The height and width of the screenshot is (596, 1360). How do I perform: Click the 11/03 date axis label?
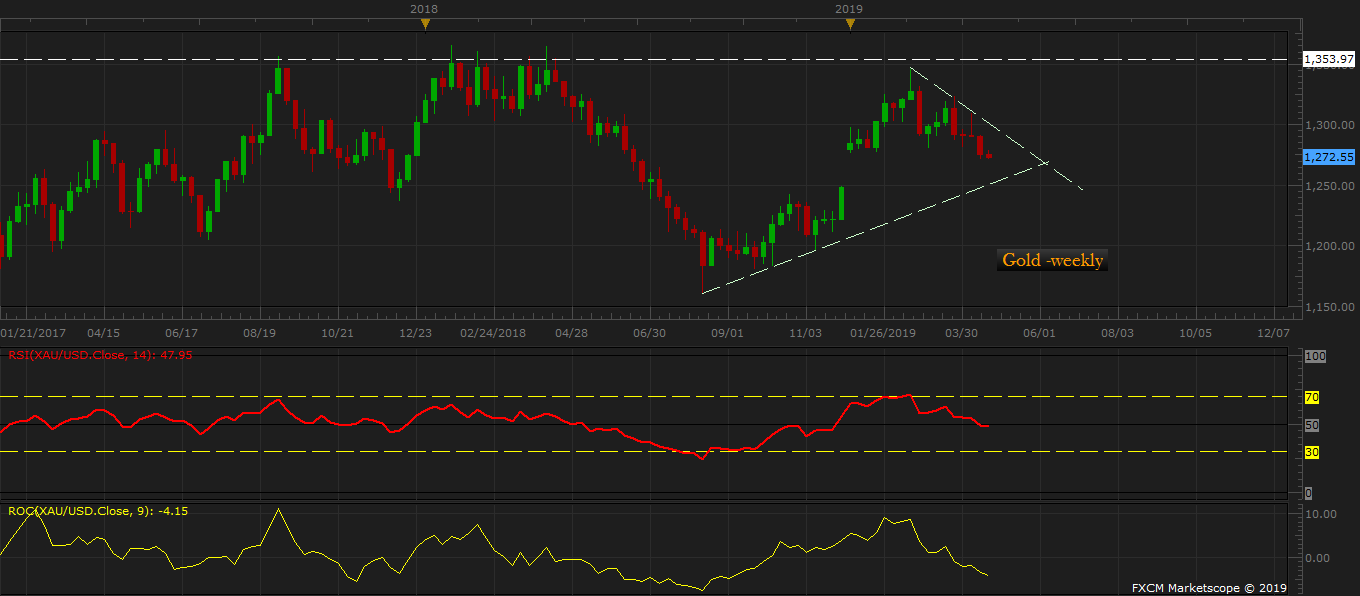pyautogui.click(x=805, y=333)
